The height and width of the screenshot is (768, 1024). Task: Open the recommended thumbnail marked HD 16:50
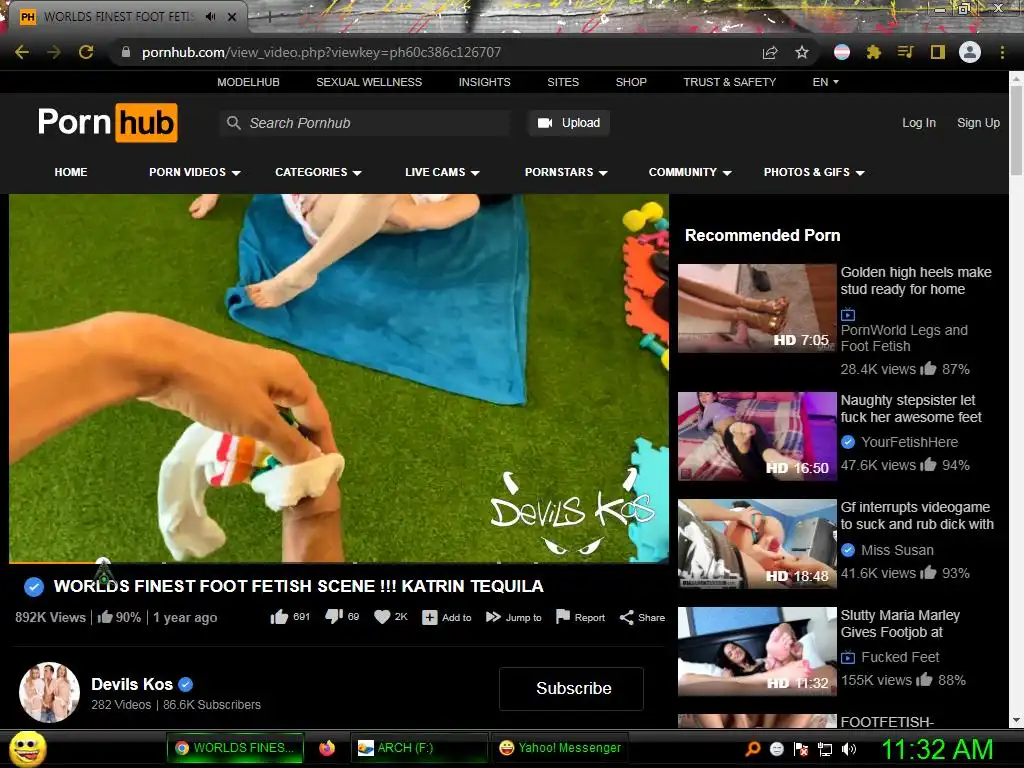pos(757,436)
